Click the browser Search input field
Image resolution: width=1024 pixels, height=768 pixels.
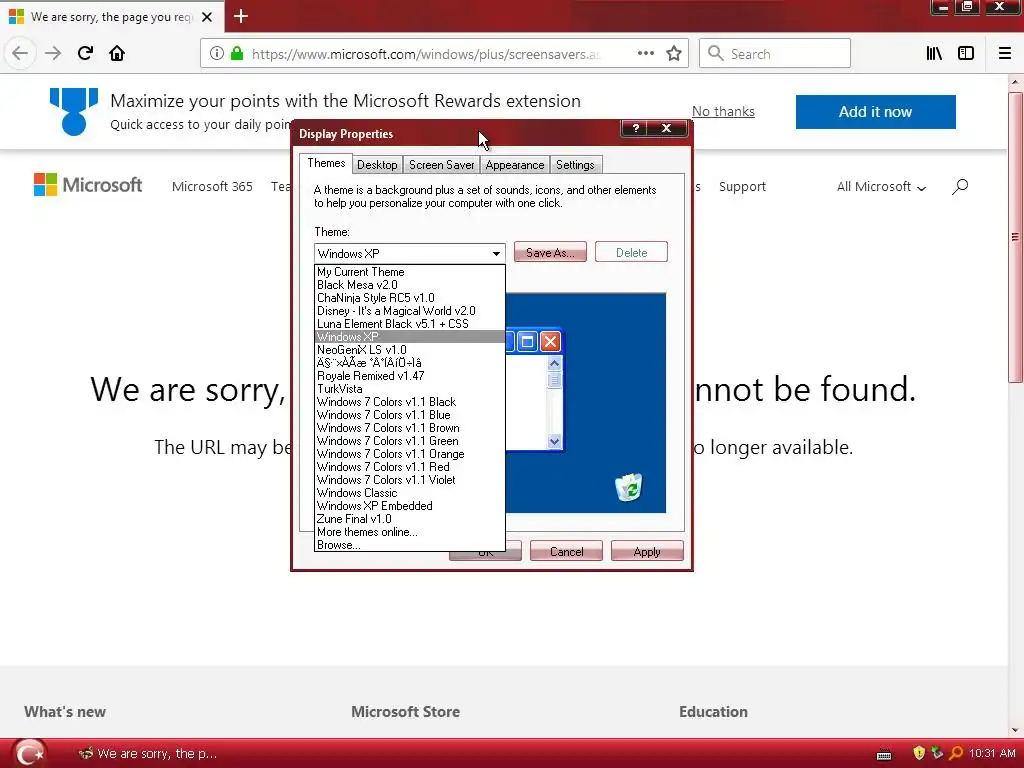775,54
